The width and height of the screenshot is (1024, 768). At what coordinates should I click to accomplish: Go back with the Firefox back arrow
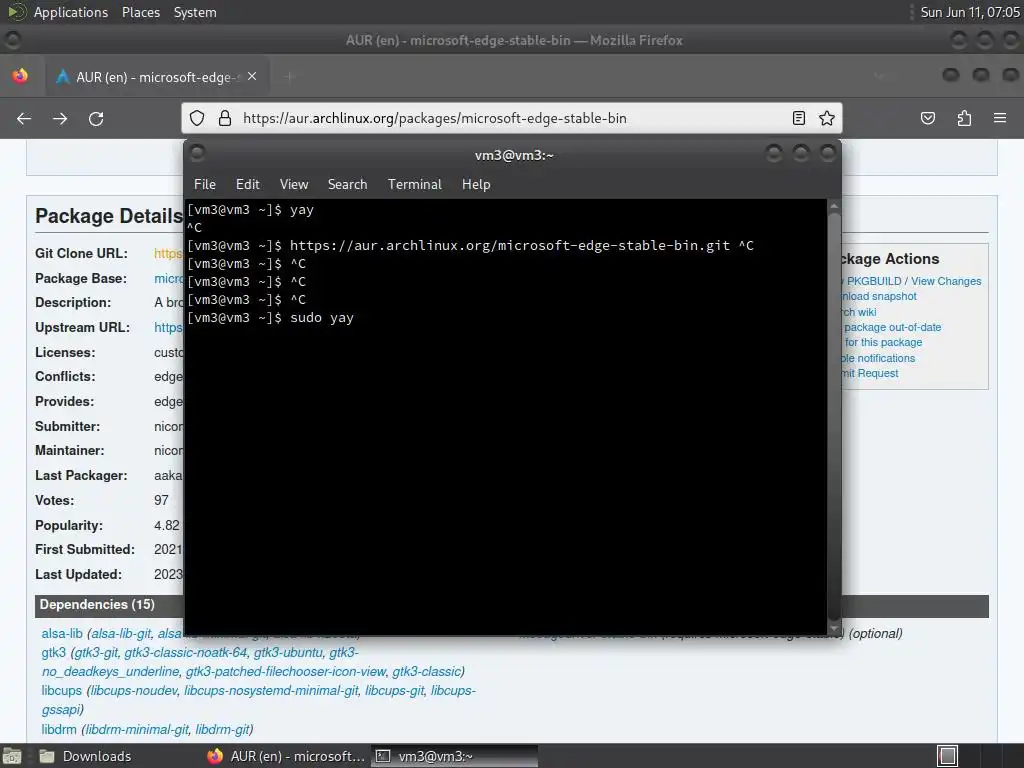[24, 118]
